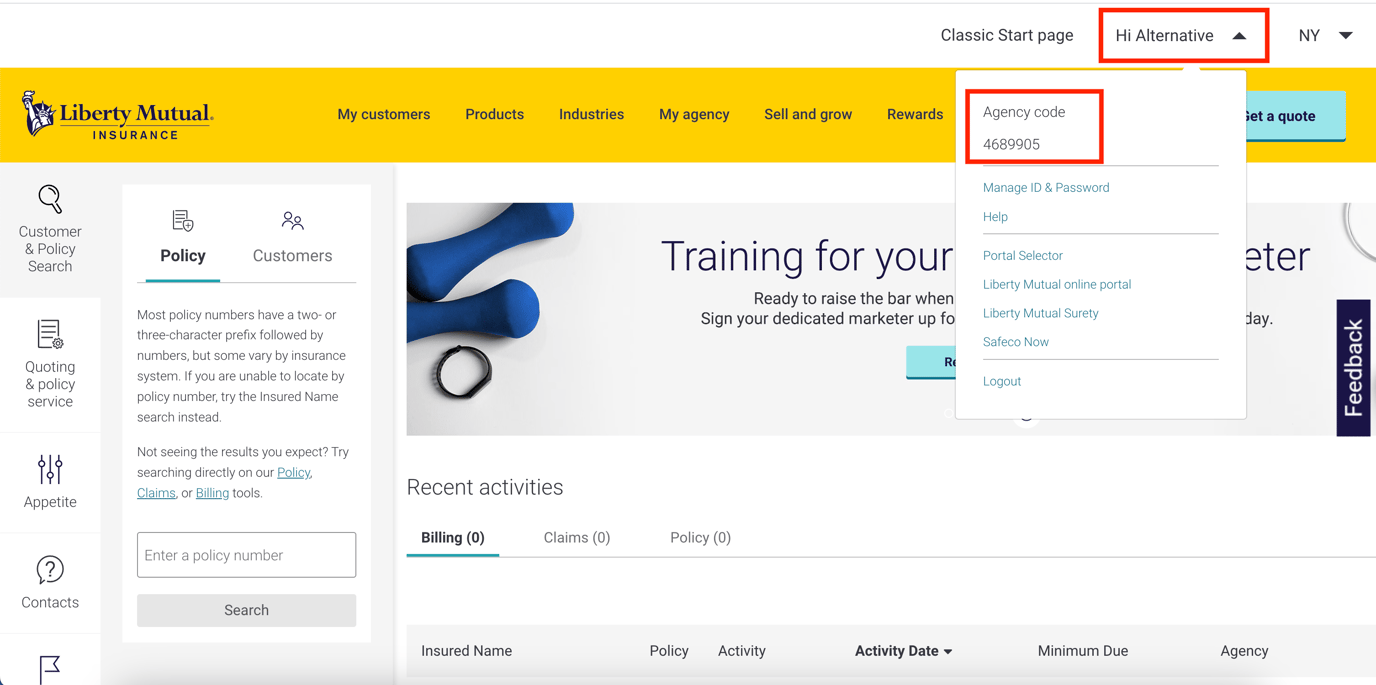
Task: Click the Liberty Mutual Insurance logo
Action: (x=117, y=115)
